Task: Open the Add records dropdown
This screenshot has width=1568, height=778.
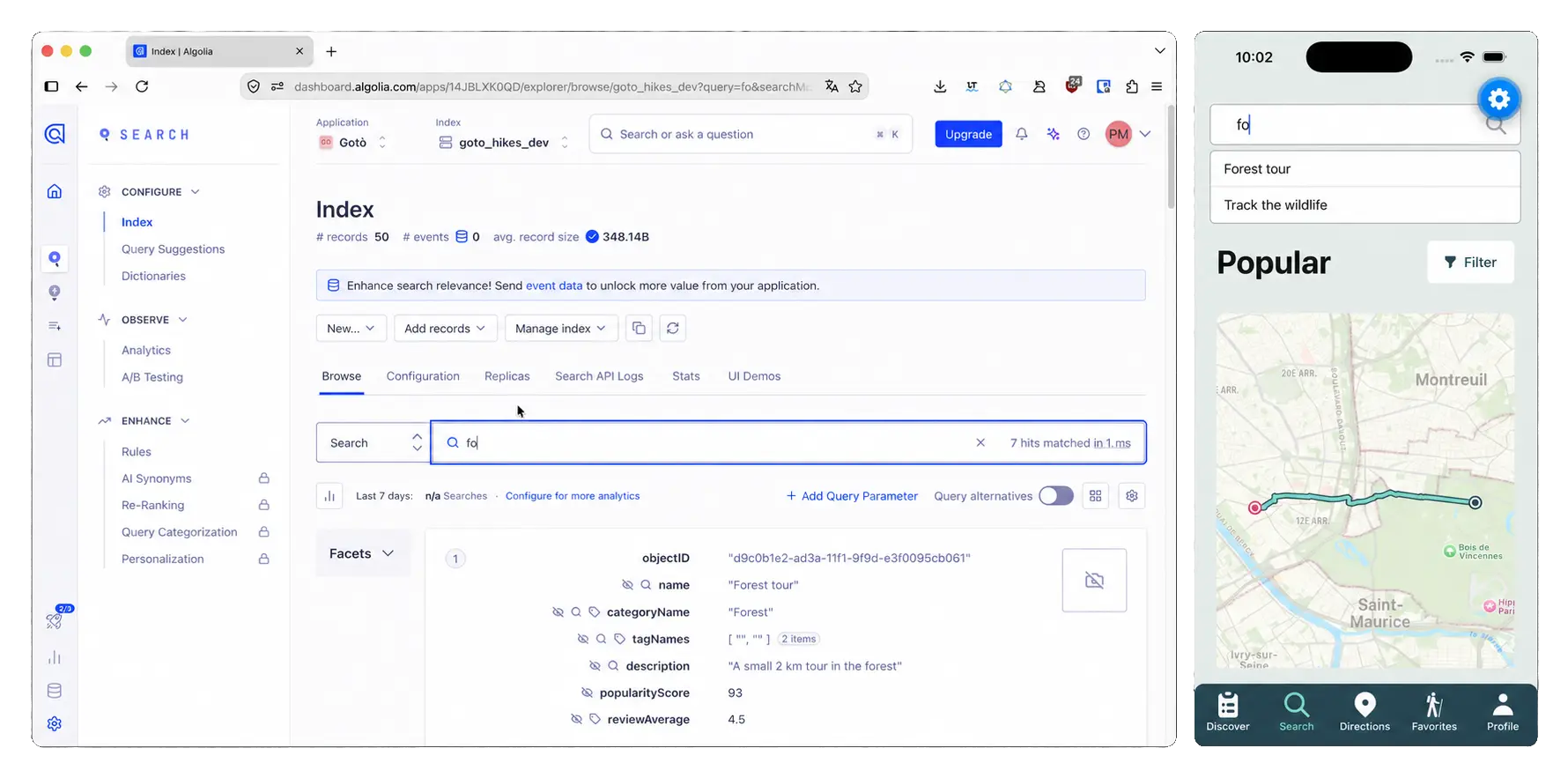Action: (445, 329)
